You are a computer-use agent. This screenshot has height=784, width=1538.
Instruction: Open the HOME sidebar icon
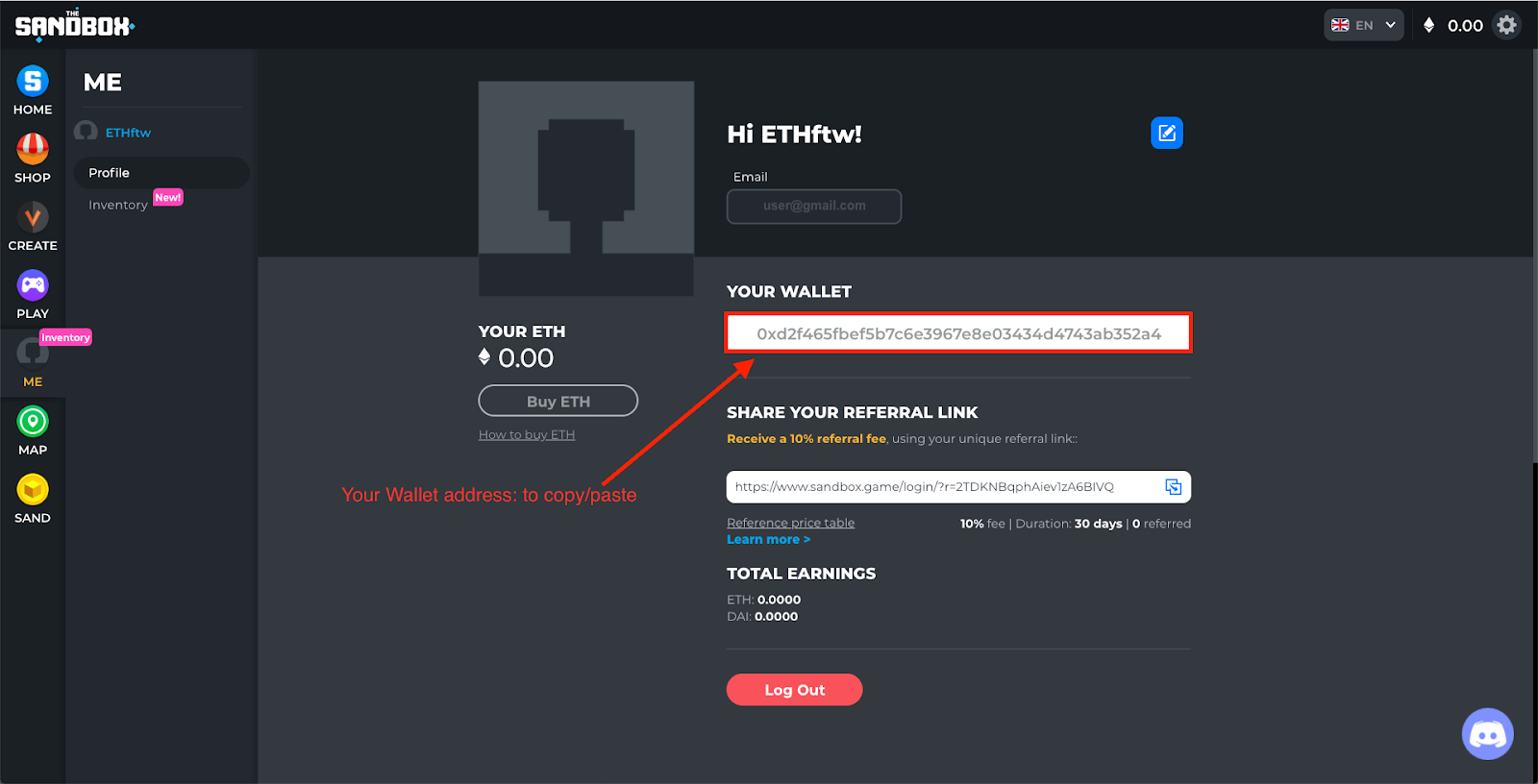(x=33, y=81)
